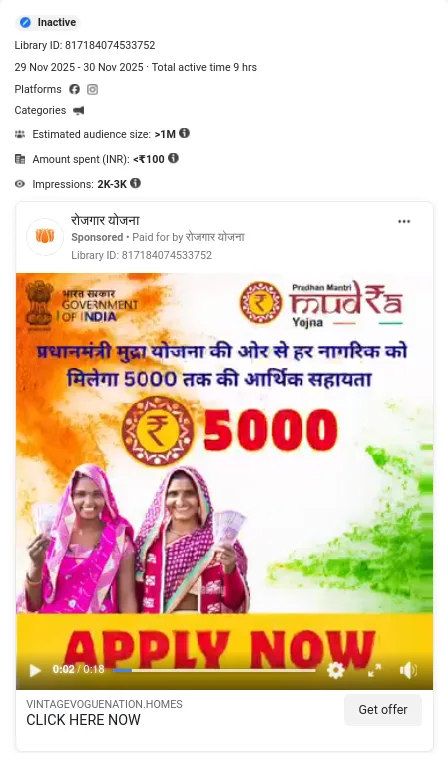Seek along the video progress bar
448x764 pixels.
(214, 670)
